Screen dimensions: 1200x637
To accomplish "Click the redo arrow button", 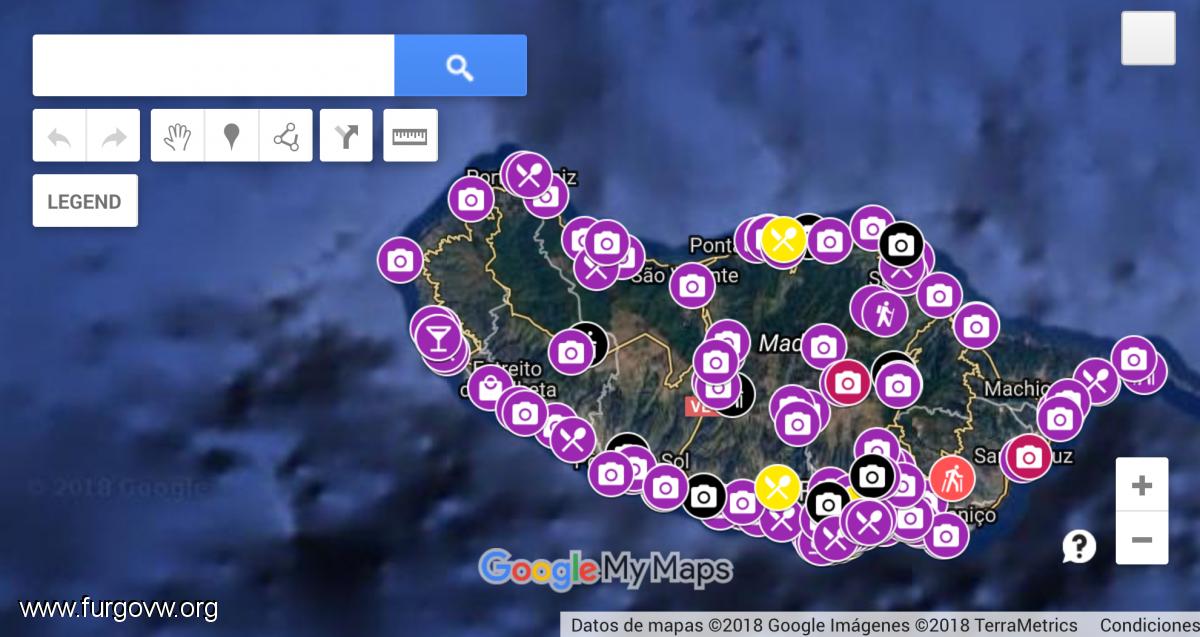I will click(113, 135).
